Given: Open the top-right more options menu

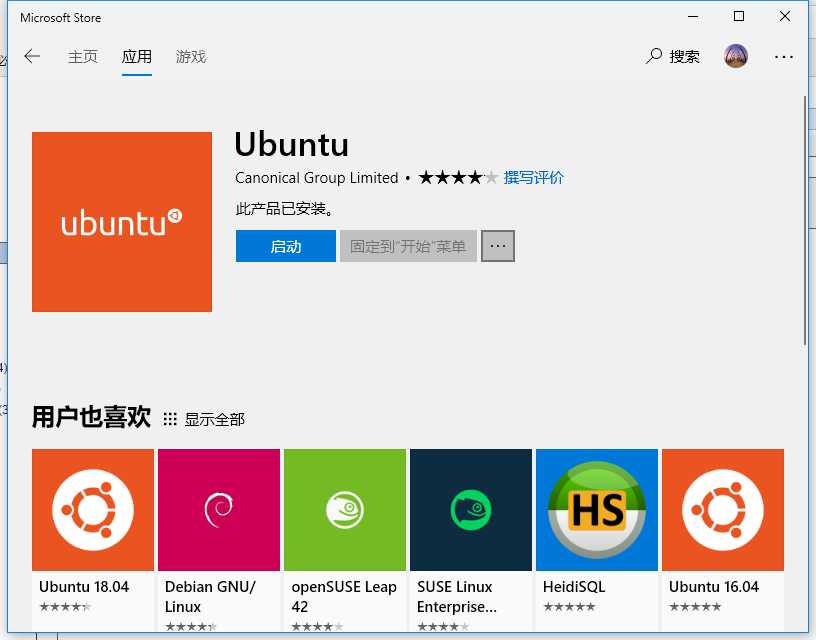Looking at the screenshot, I should coord(783,57).
